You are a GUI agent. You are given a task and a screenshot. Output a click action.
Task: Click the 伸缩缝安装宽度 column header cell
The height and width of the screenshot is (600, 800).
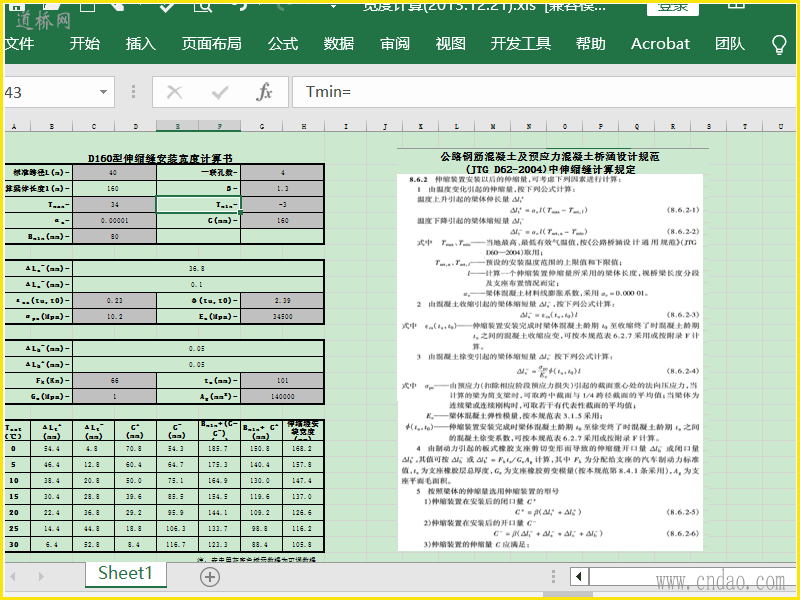pyautogui.click(x=303, y=431)
